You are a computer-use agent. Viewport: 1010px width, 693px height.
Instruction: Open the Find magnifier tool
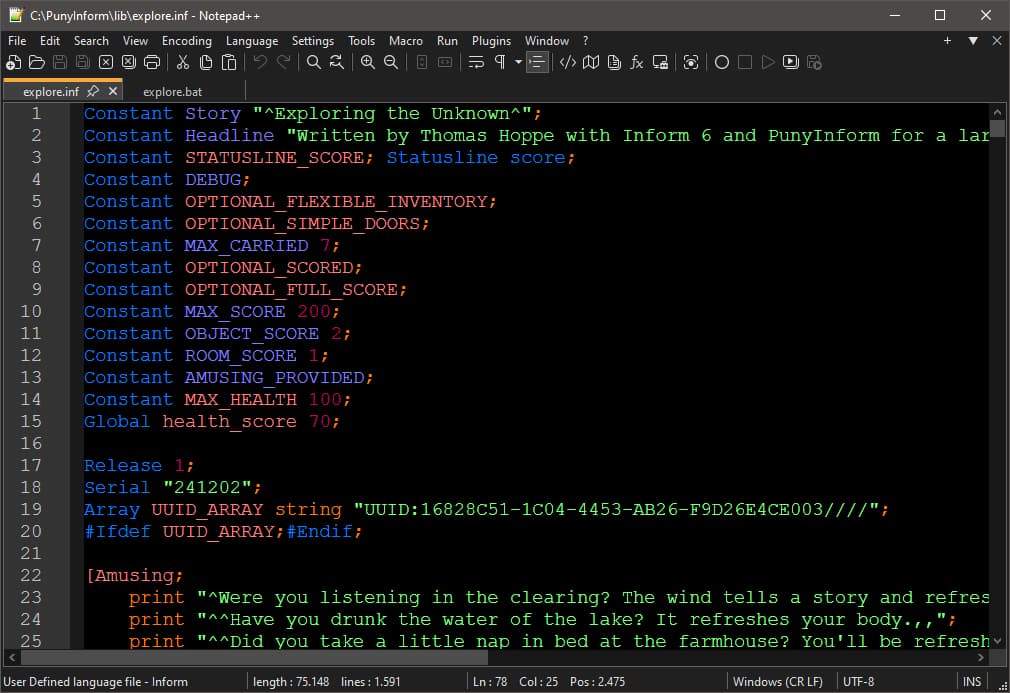(x=313, y=62)
